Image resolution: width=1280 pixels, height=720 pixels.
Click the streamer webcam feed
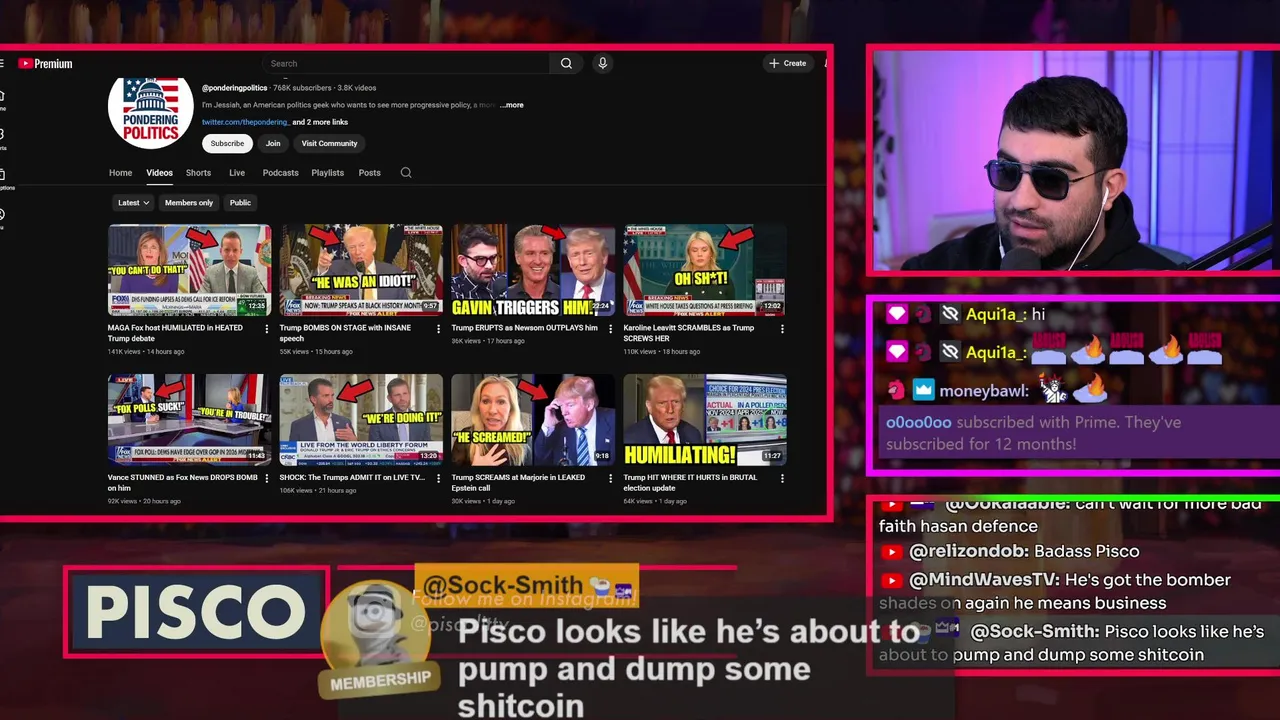pyautogui.click(x=1075, y=160)
